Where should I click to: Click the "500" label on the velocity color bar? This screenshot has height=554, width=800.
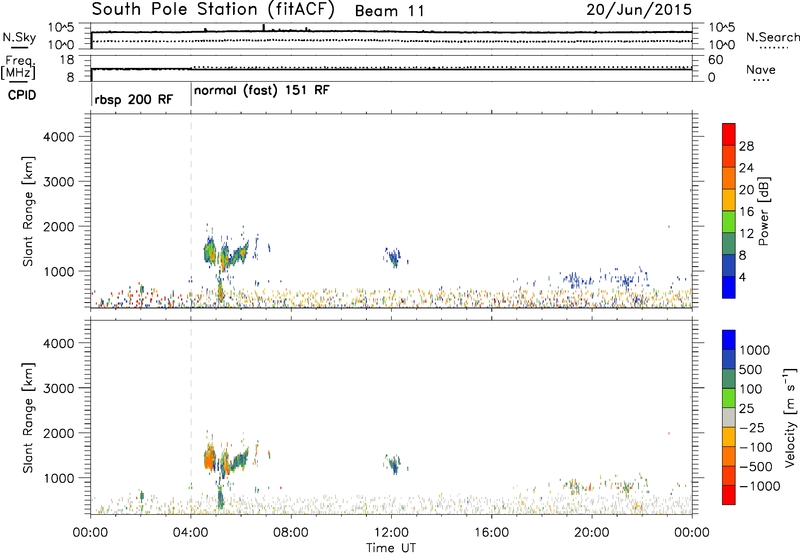[x=751, y=370]
